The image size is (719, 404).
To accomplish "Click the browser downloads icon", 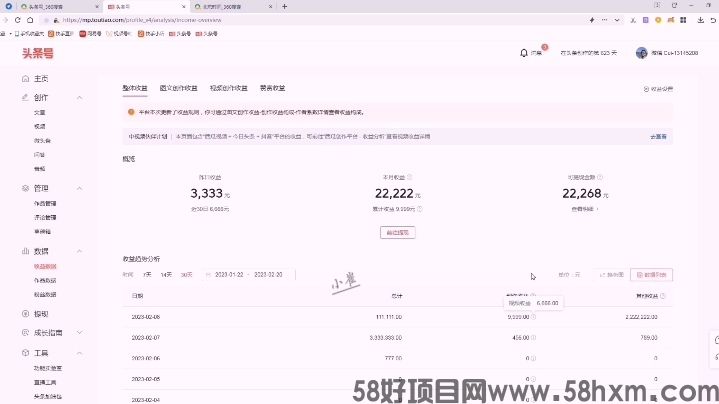I will tap(700, 20).
